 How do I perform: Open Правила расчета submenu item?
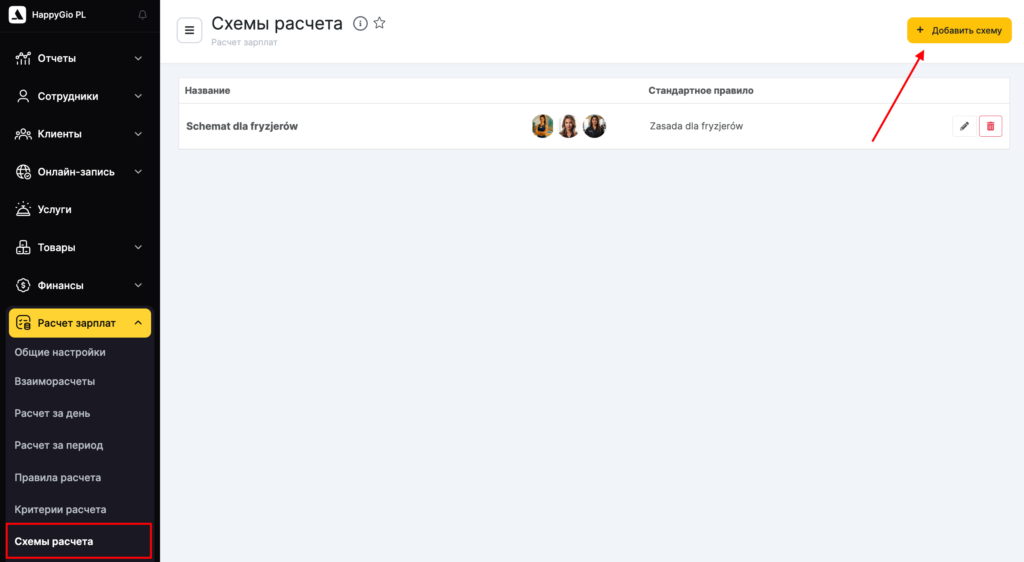coord(57,477)
